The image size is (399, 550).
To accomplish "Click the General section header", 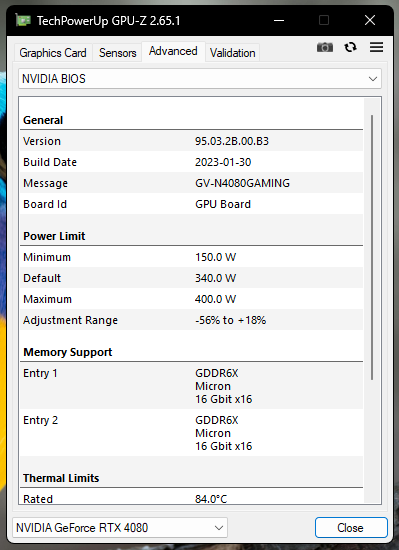I will 43,120.
